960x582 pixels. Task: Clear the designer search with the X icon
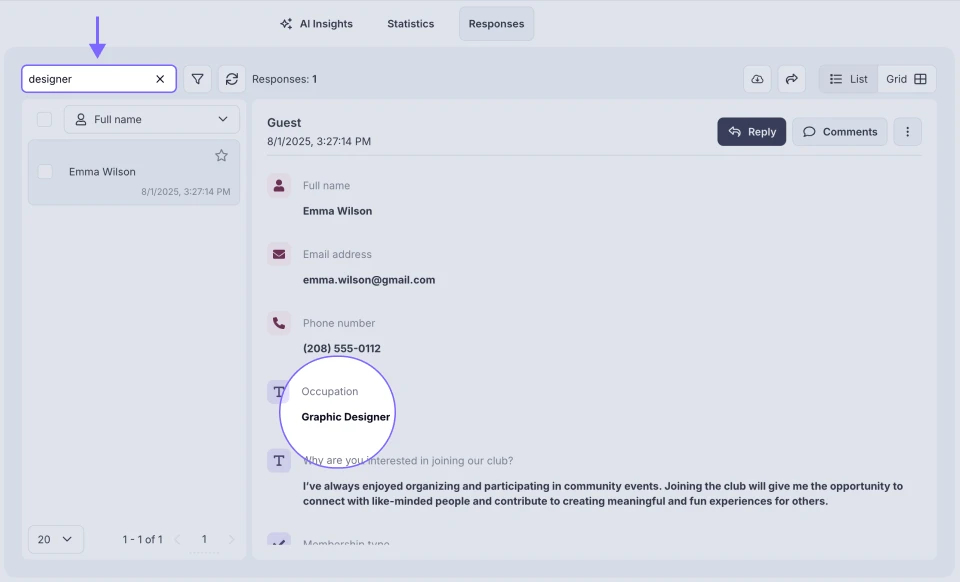coord(159,78)
